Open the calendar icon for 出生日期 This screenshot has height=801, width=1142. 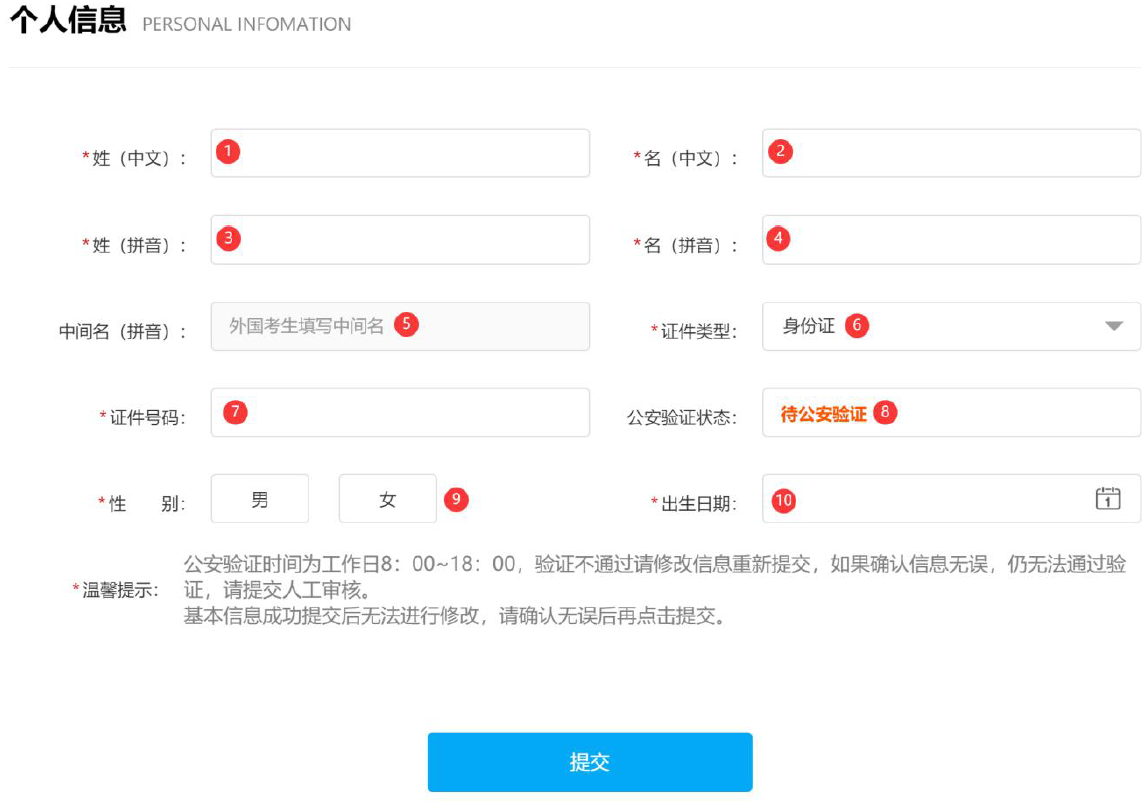tap(1107, 498)
